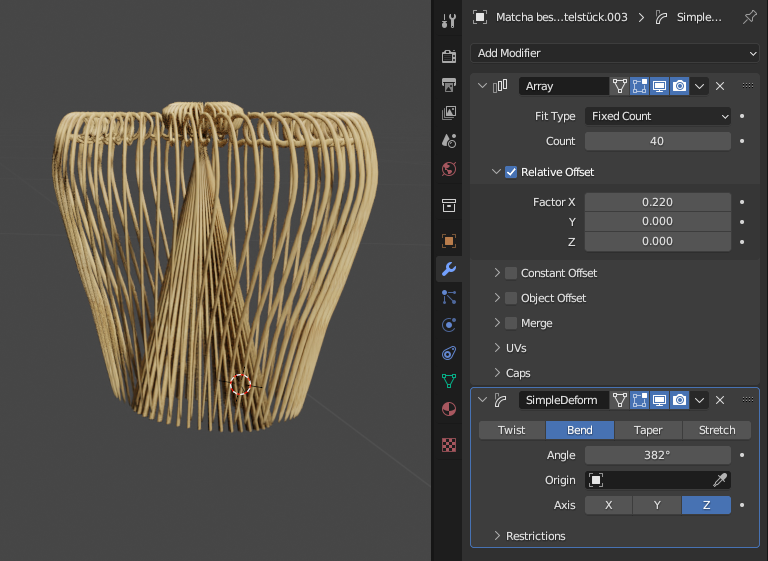
Task: Select the Taper deform mode
Action: point(647,430)
